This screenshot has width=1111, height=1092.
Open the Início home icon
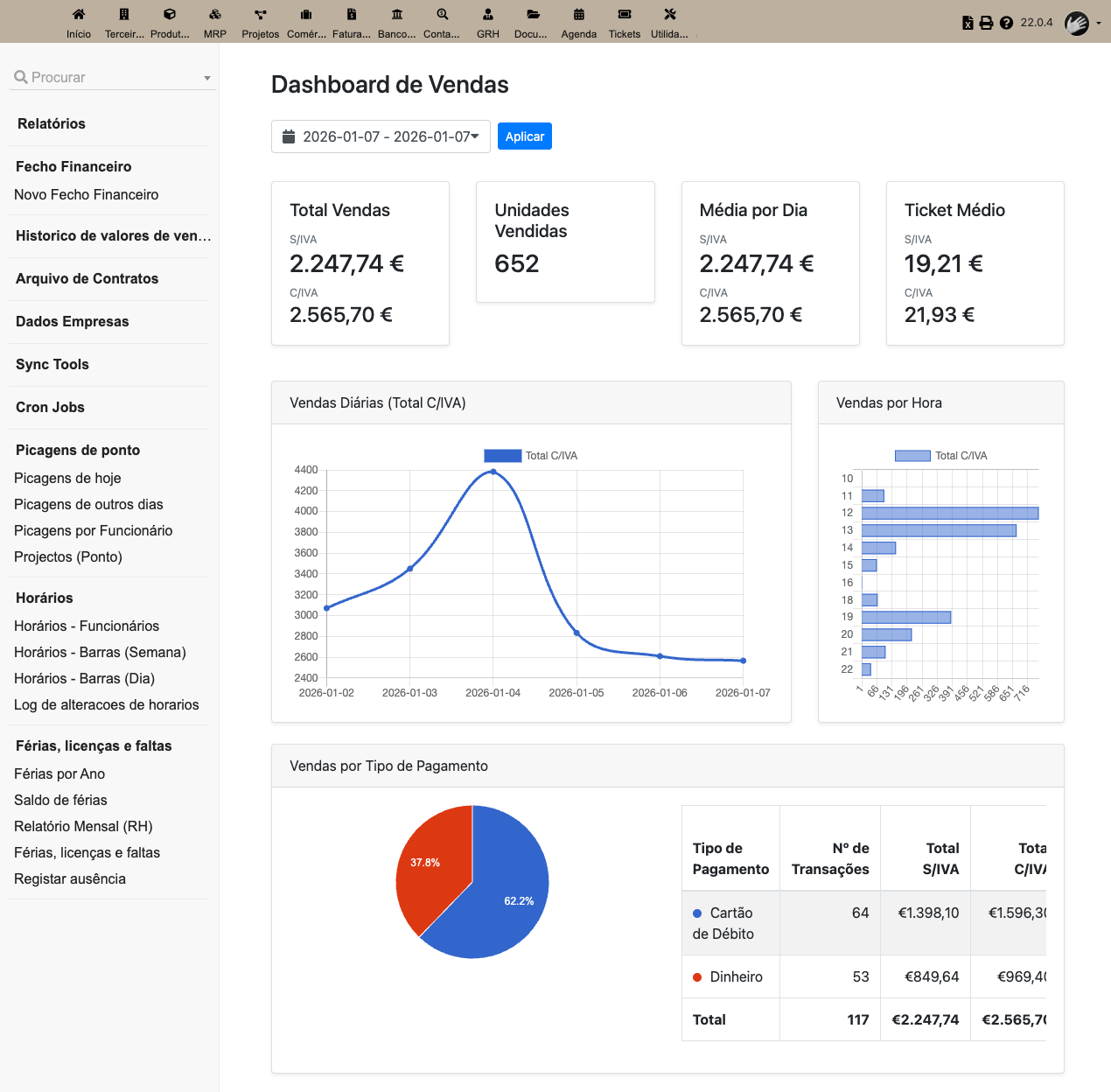79,15
